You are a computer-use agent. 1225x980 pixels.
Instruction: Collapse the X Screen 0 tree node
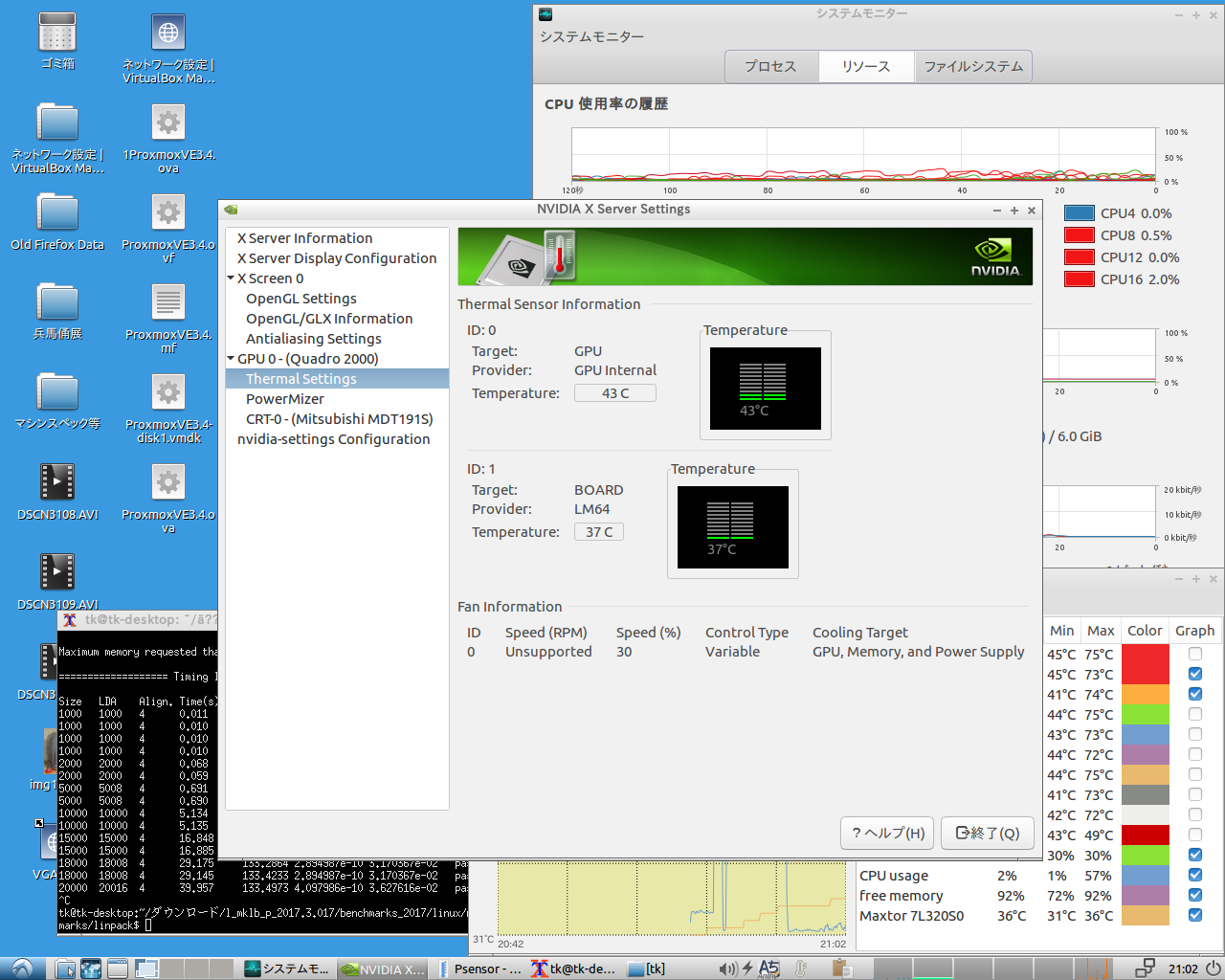231,278
